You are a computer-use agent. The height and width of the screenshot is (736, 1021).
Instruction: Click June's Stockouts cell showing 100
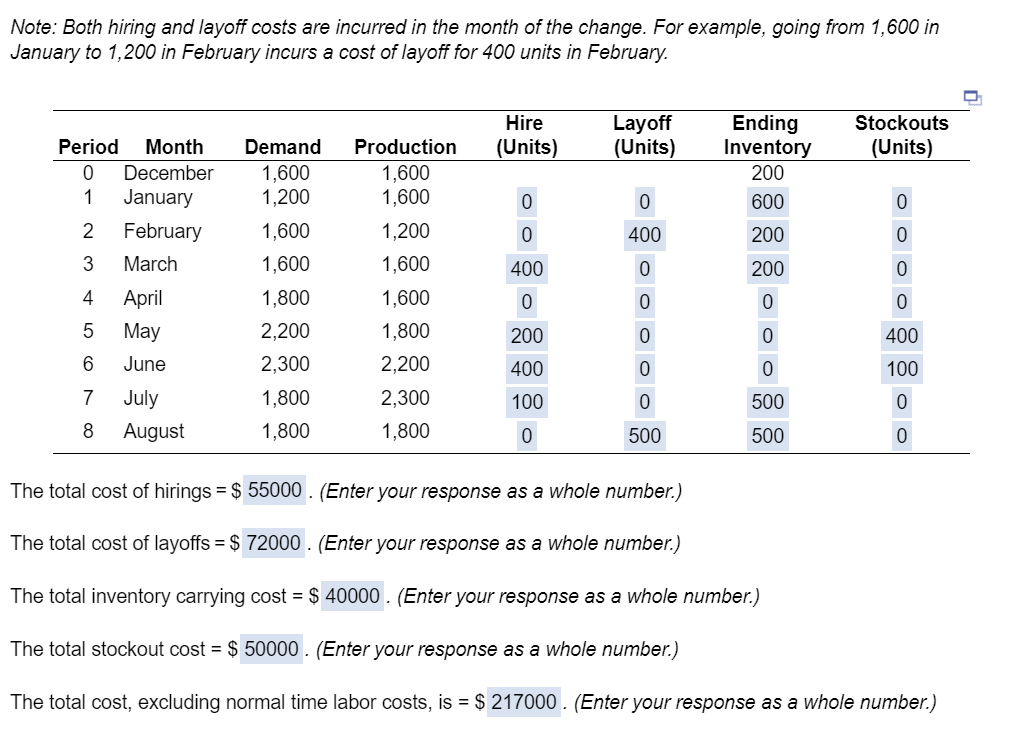coord(901,369)
